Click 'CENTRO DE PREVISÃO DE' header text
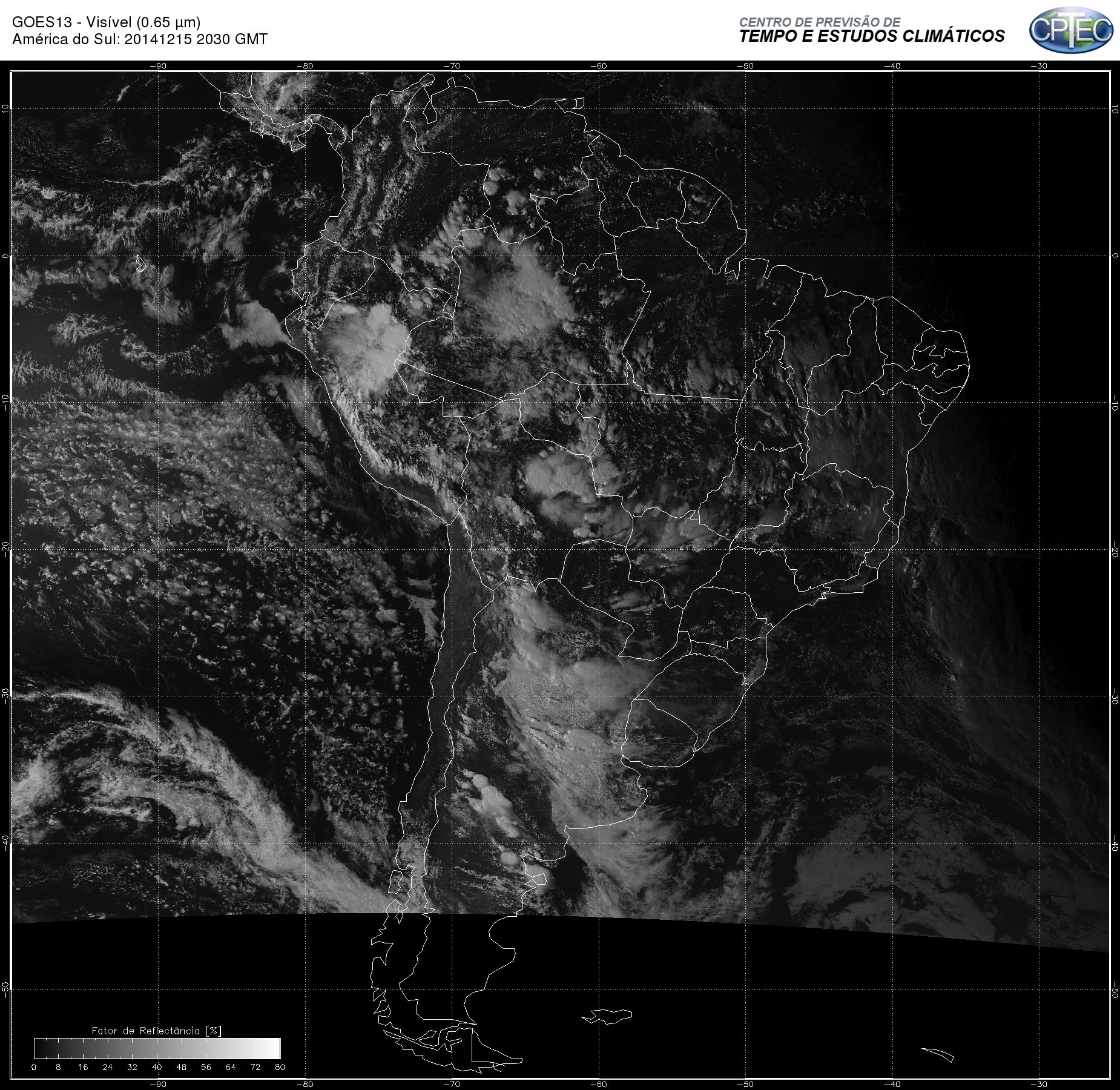Screen dimensions: 1120x1090 [820, 22]
